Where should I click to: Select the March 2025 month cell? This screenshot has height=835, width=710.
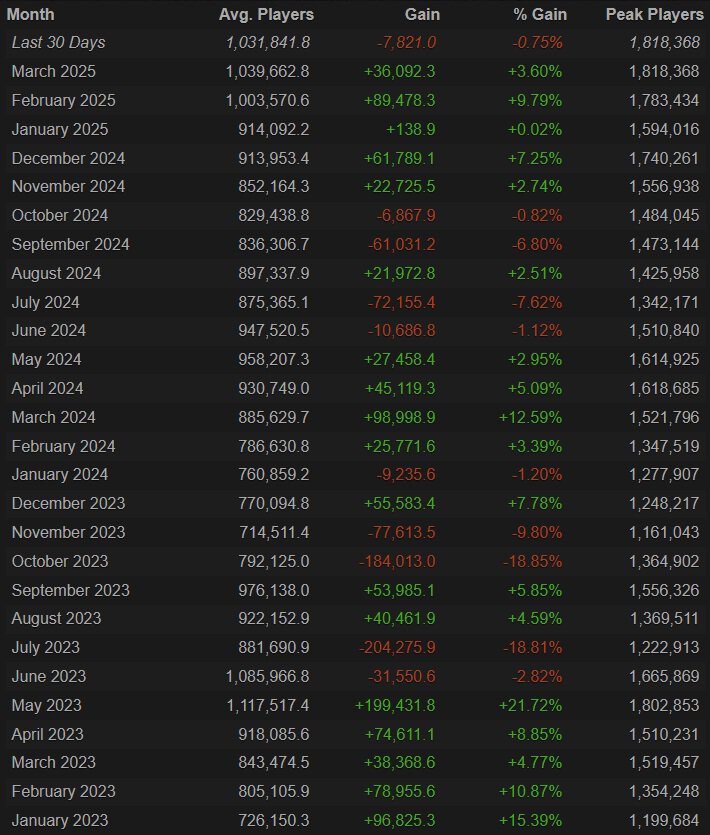[54, 72]
